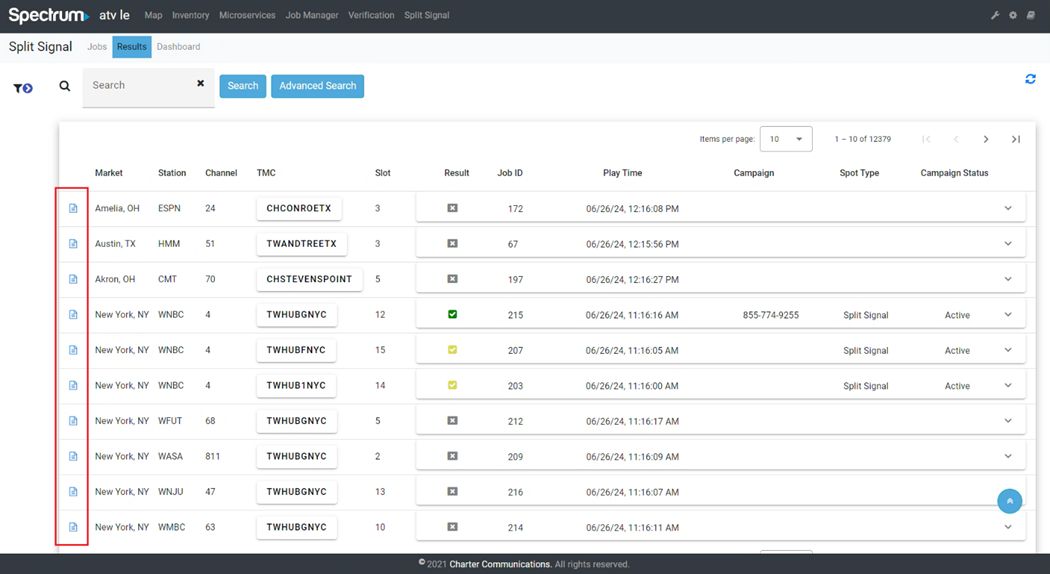Refresh results with the blue refresh icon

pyautogui.click(x=1030, y=79)
